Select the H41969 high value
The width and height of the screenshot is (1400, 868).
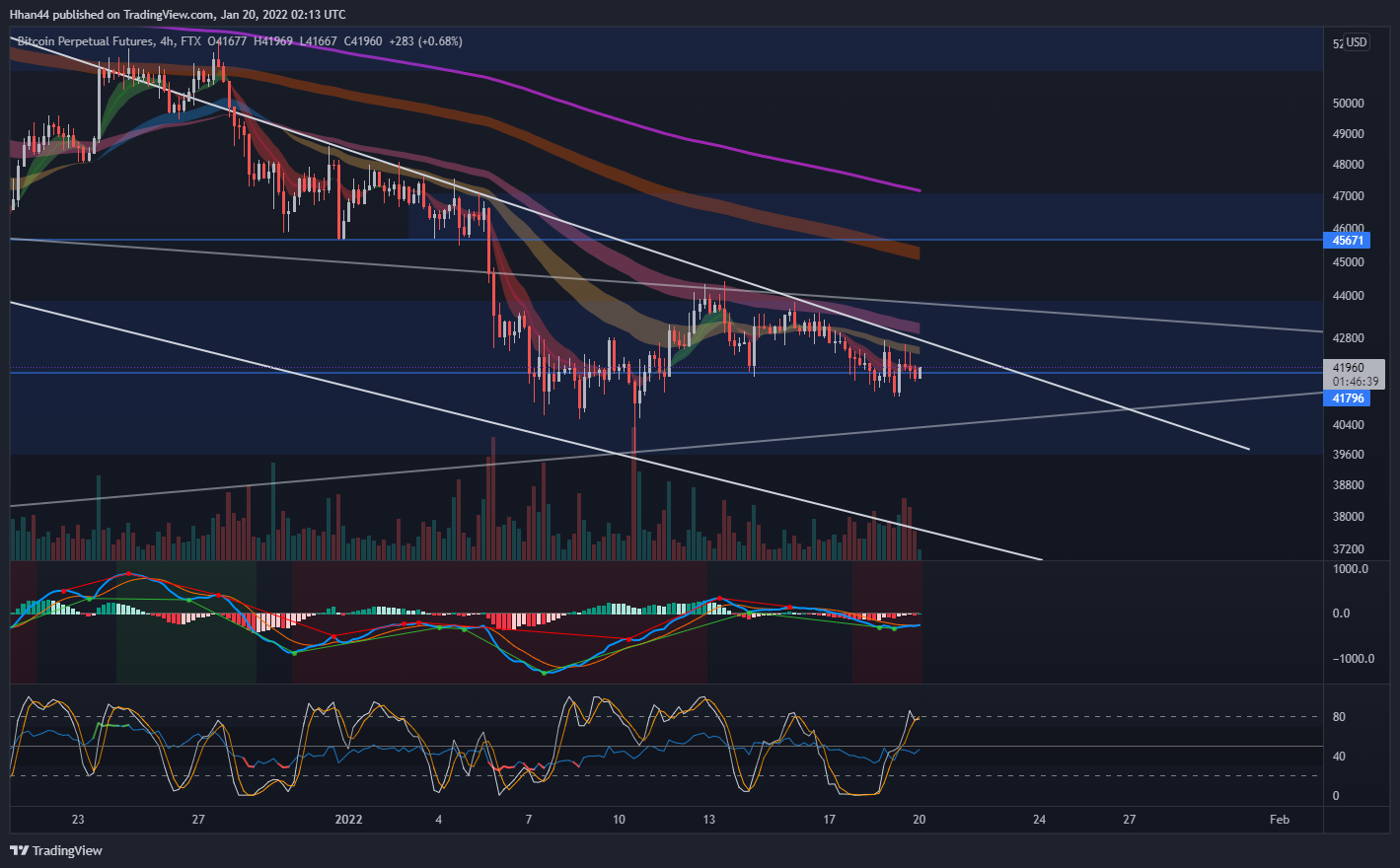click(x=273, y=41)
